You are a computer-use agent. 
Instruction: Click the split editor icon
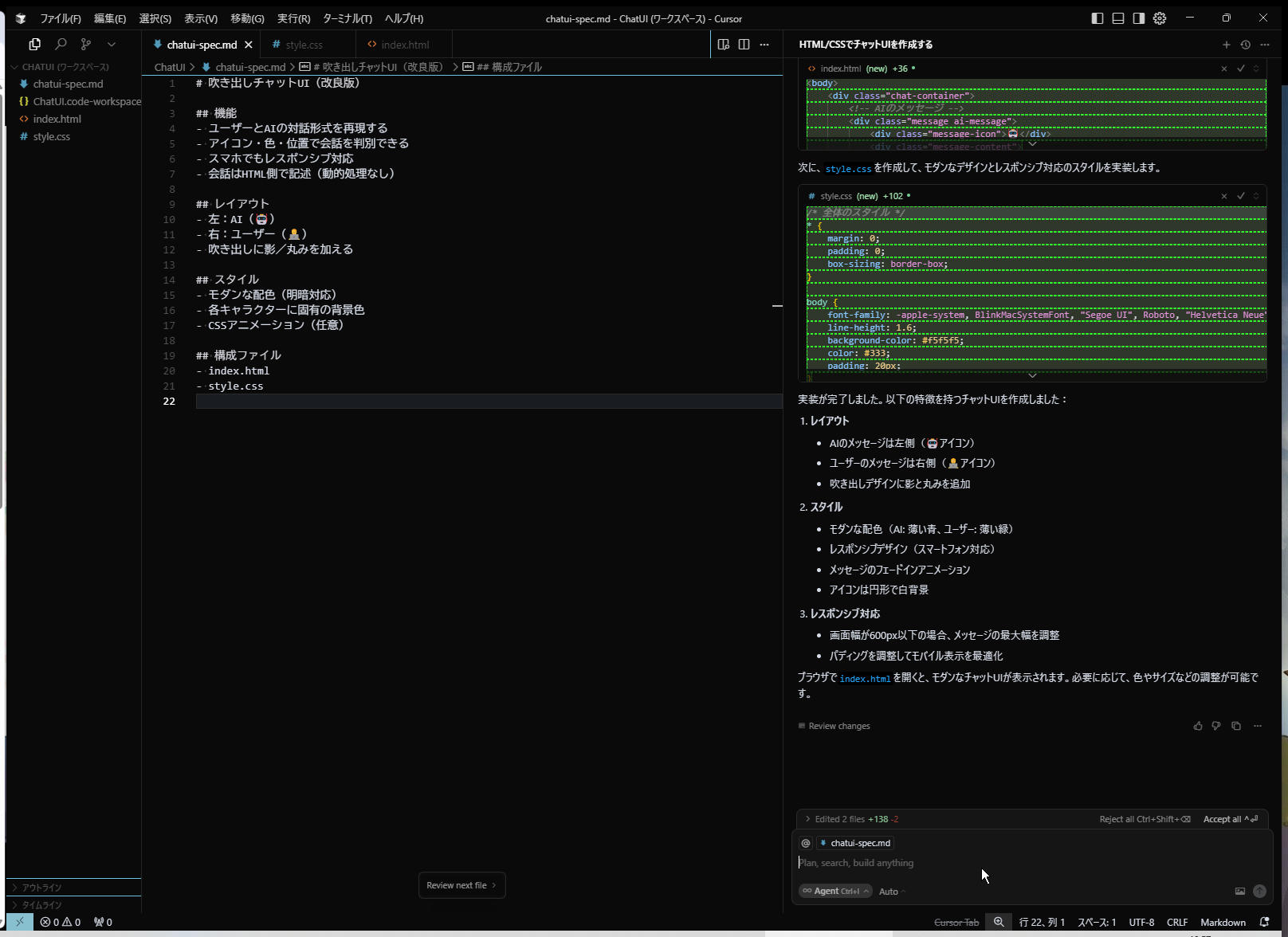point(744,45)
